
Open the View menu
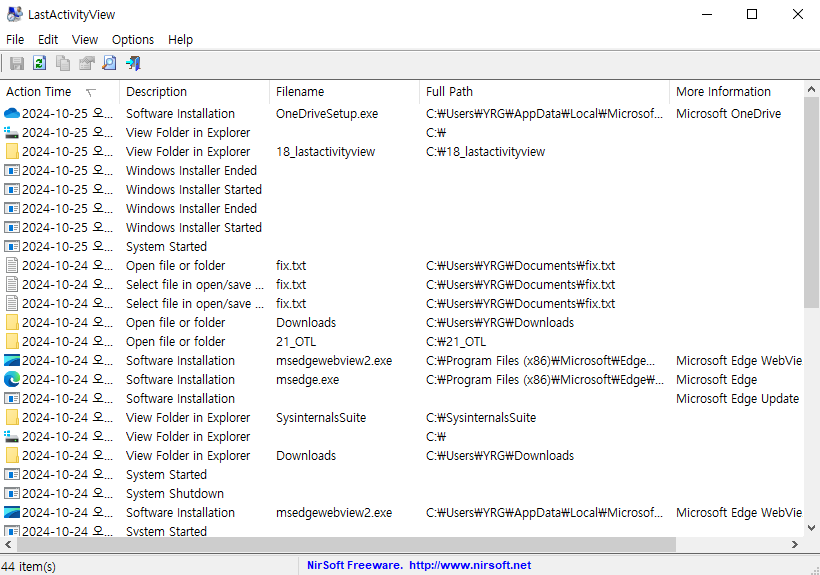85,40
